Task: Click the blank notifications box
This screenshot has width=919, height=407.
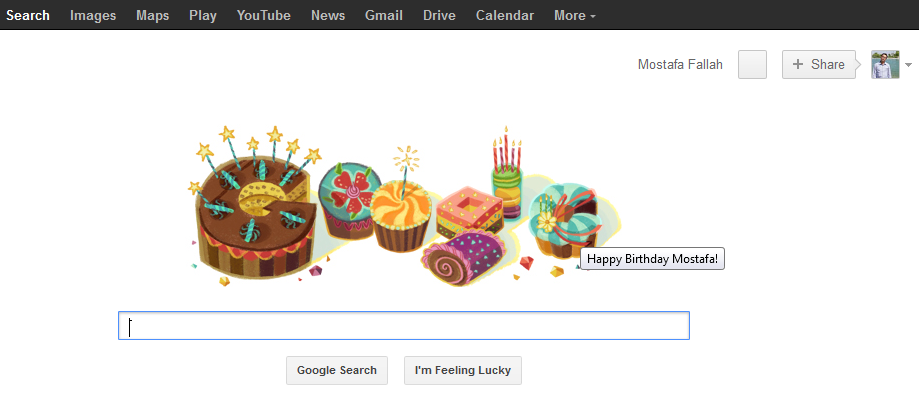Action: 752,65
